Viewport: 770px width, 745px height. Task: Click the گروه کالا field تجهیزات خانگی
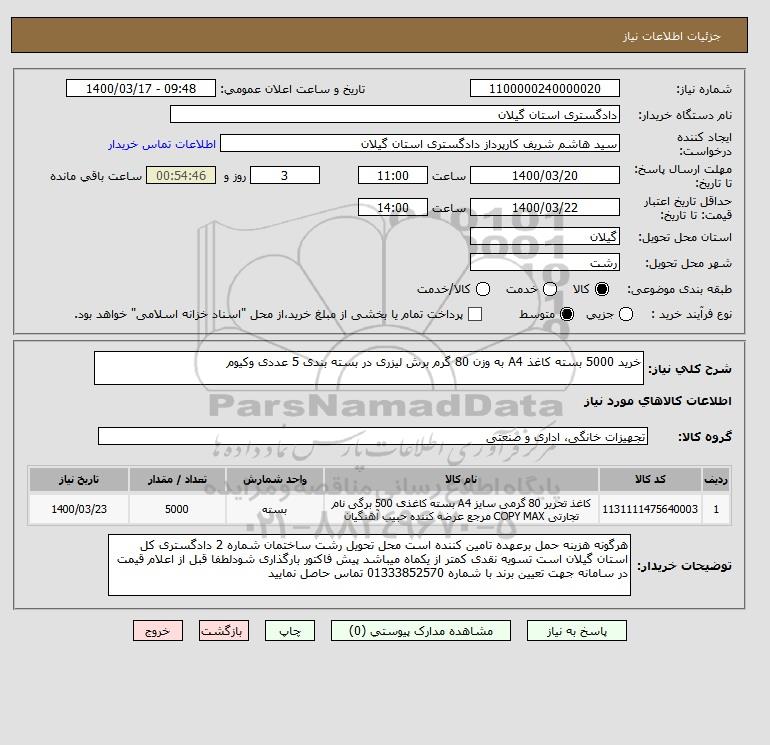click(x=373, y=436)
